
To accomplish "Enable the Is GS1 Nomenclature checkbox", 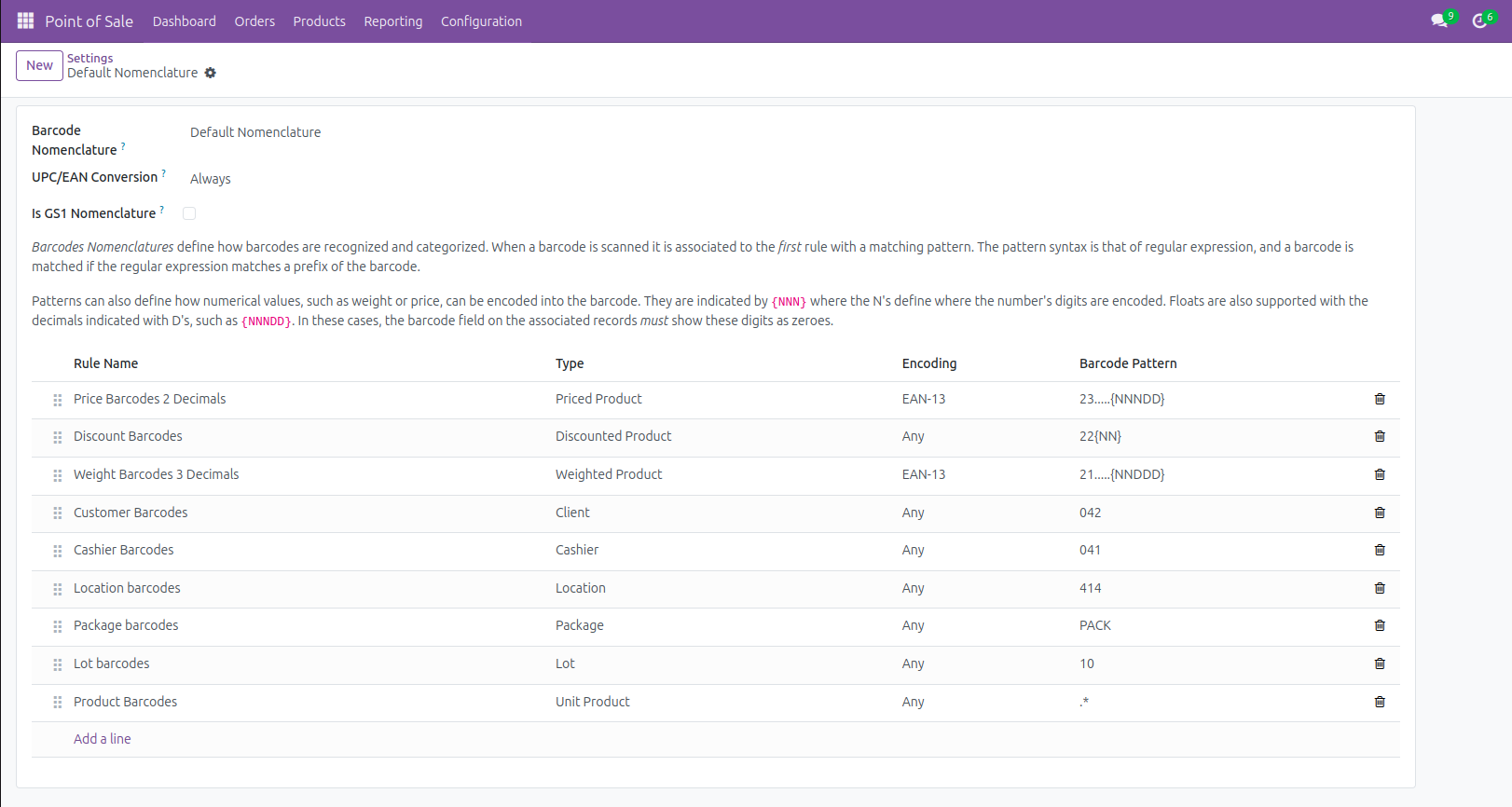I will 189,213.
